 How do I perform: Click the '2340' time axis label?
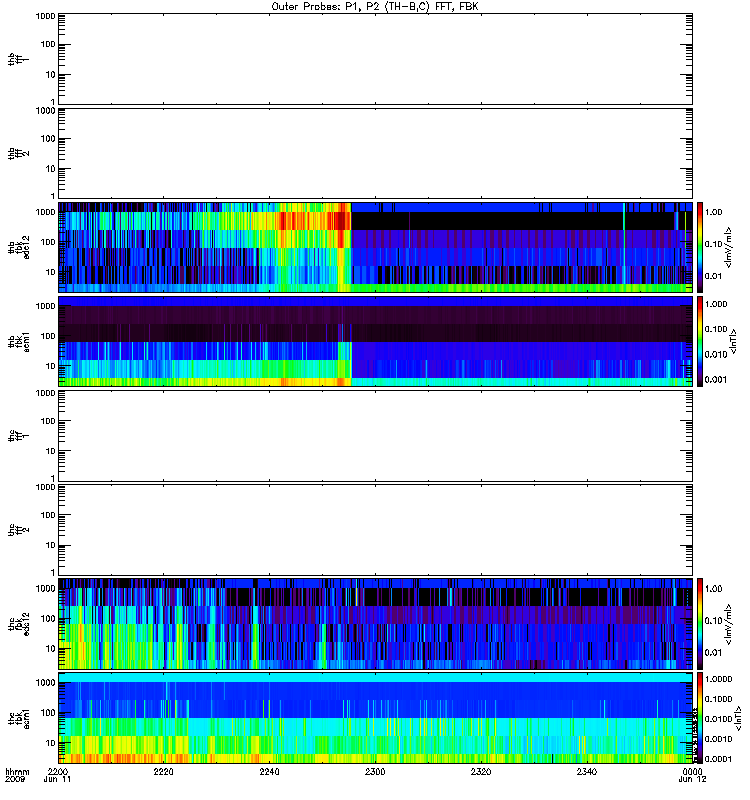coord(587,772)
